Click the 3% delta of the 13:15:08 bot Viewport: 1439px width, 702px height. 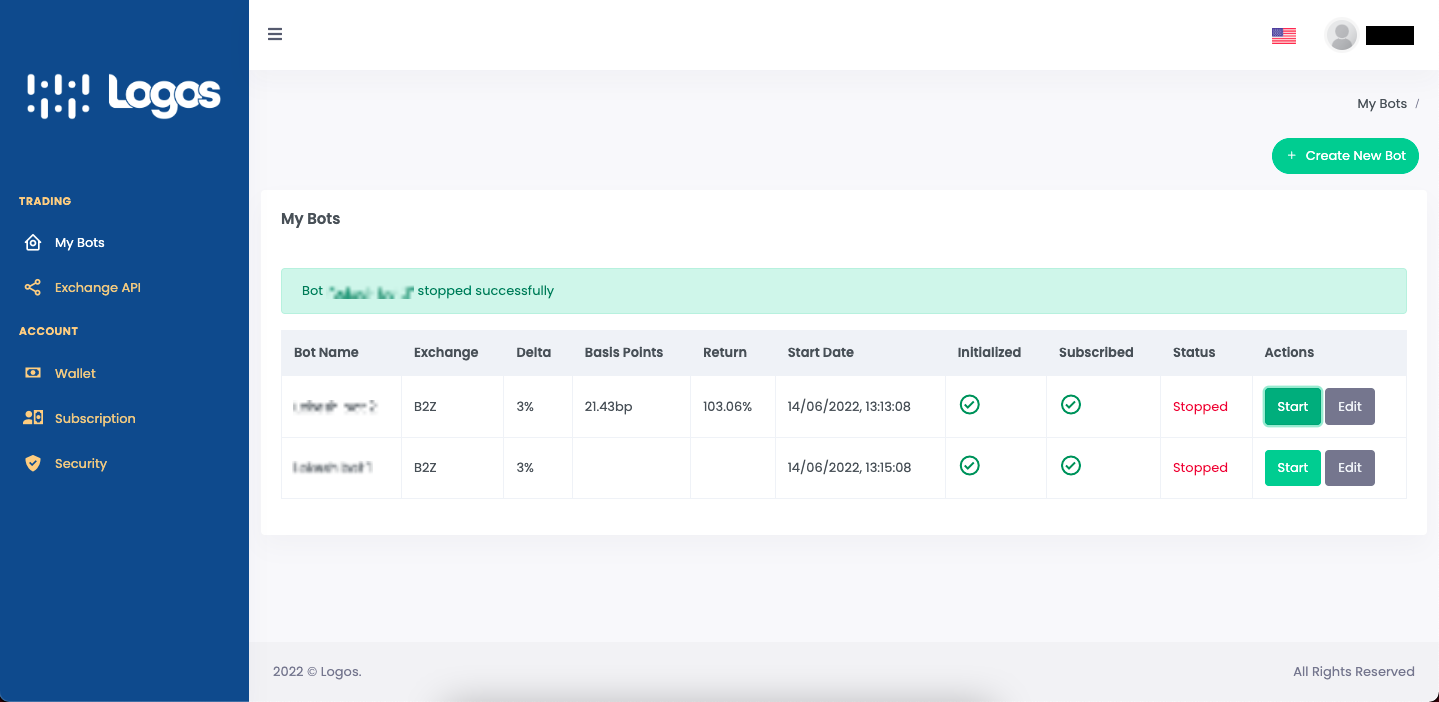(525, 468)
